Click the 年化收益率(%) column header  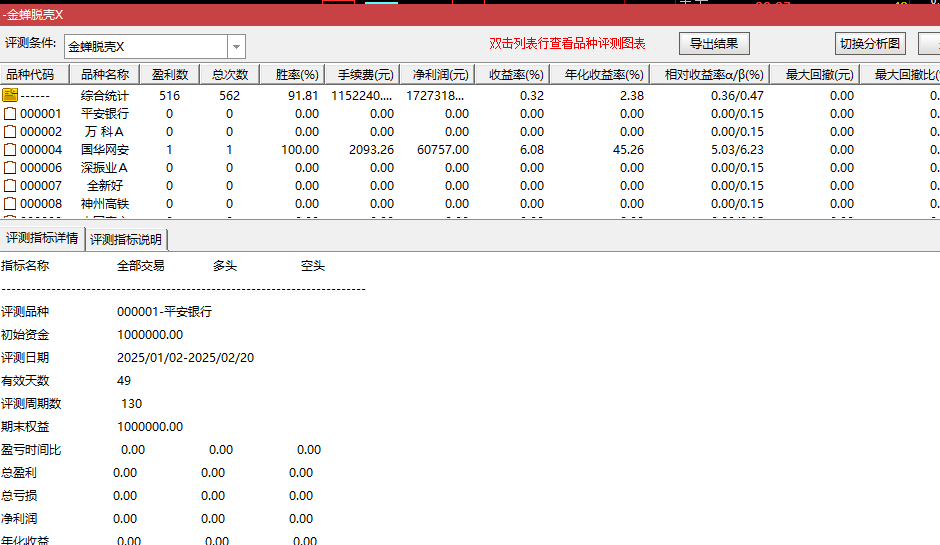click(603, 75)
